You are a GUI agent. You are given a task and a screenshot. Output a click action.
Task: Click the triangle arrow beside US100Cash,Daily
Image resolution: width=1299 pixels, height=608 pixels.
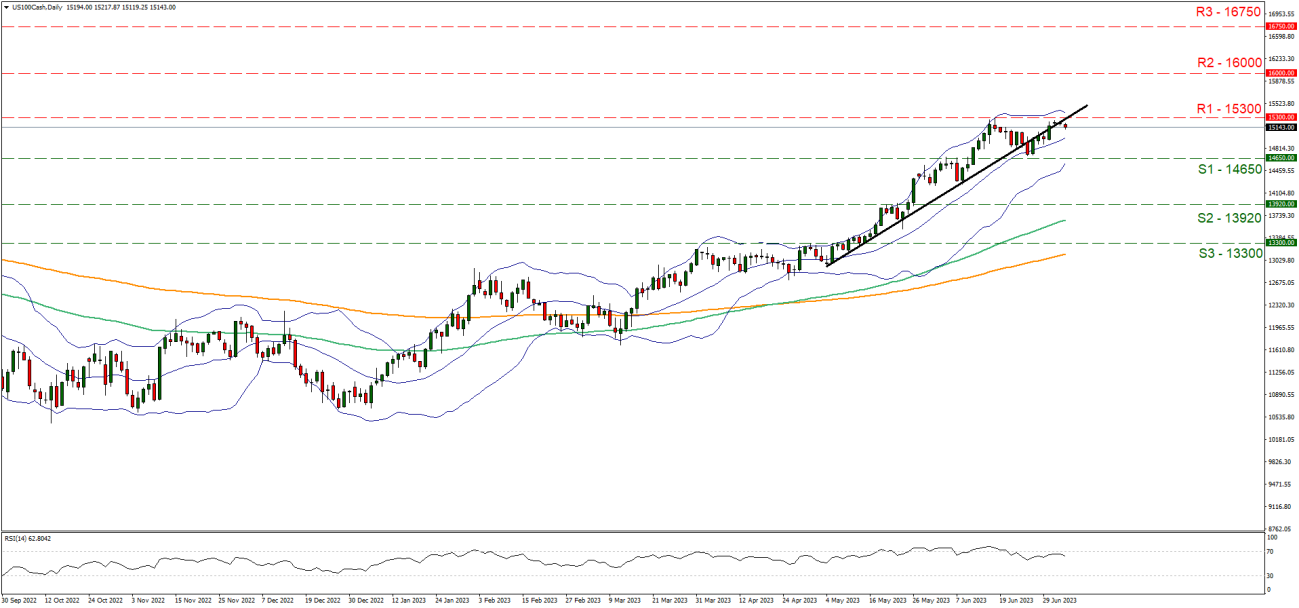pyautogui.click(x=6, y=7)
